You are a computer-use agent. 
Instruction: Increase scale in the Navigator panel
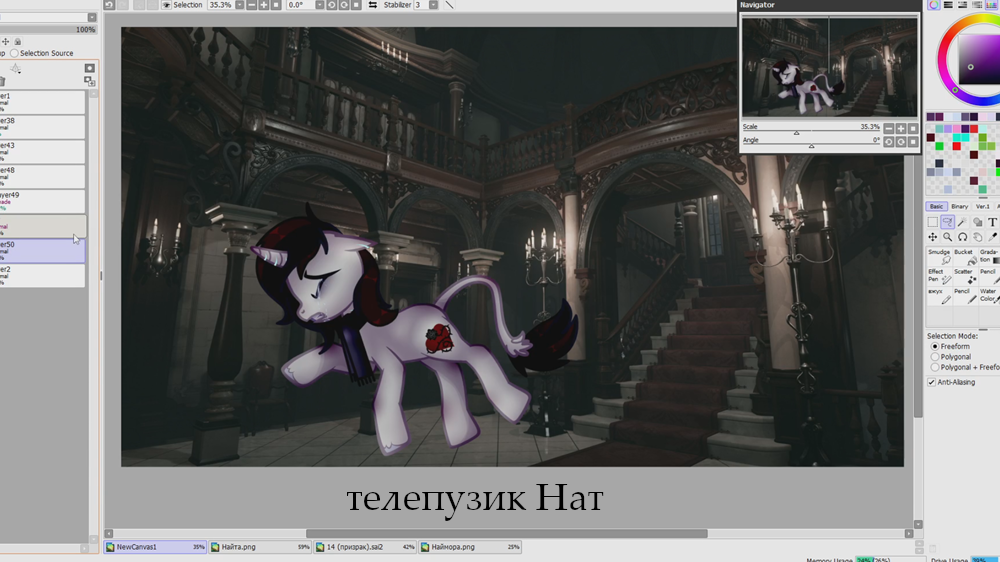click(901, 128)
